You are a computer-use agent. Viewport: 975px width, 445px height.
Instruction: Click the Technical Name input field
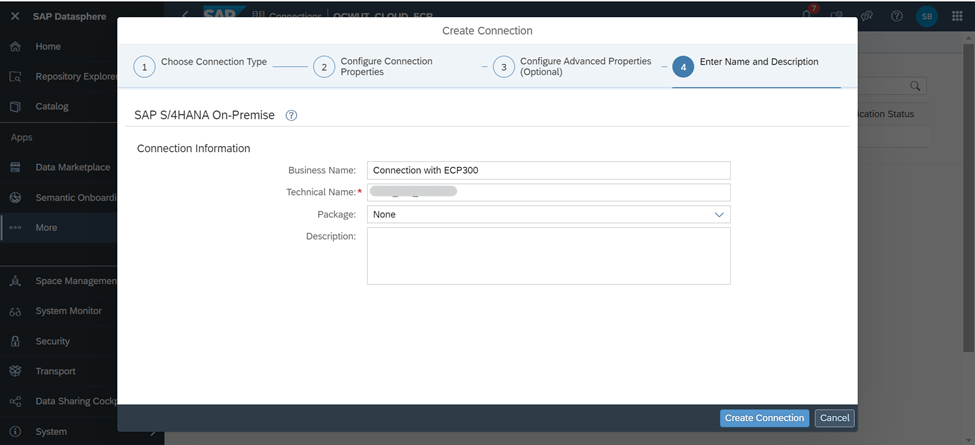point(548,192)
